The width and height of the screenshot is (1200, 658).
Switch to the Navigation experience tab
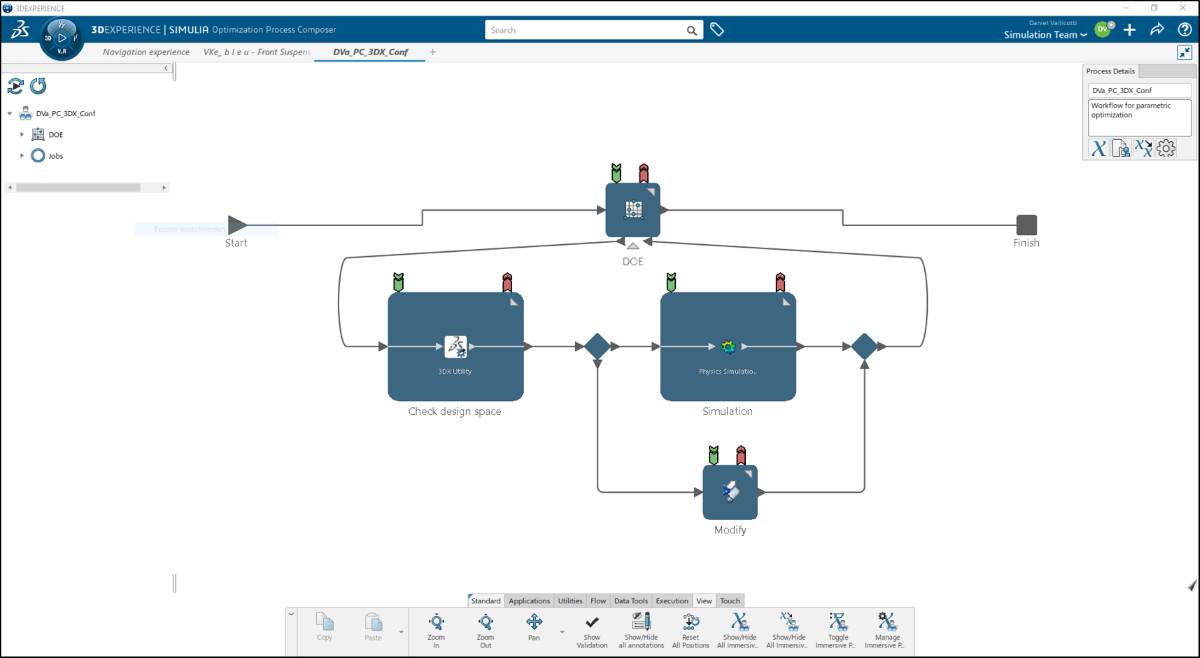tap(146, 52)
